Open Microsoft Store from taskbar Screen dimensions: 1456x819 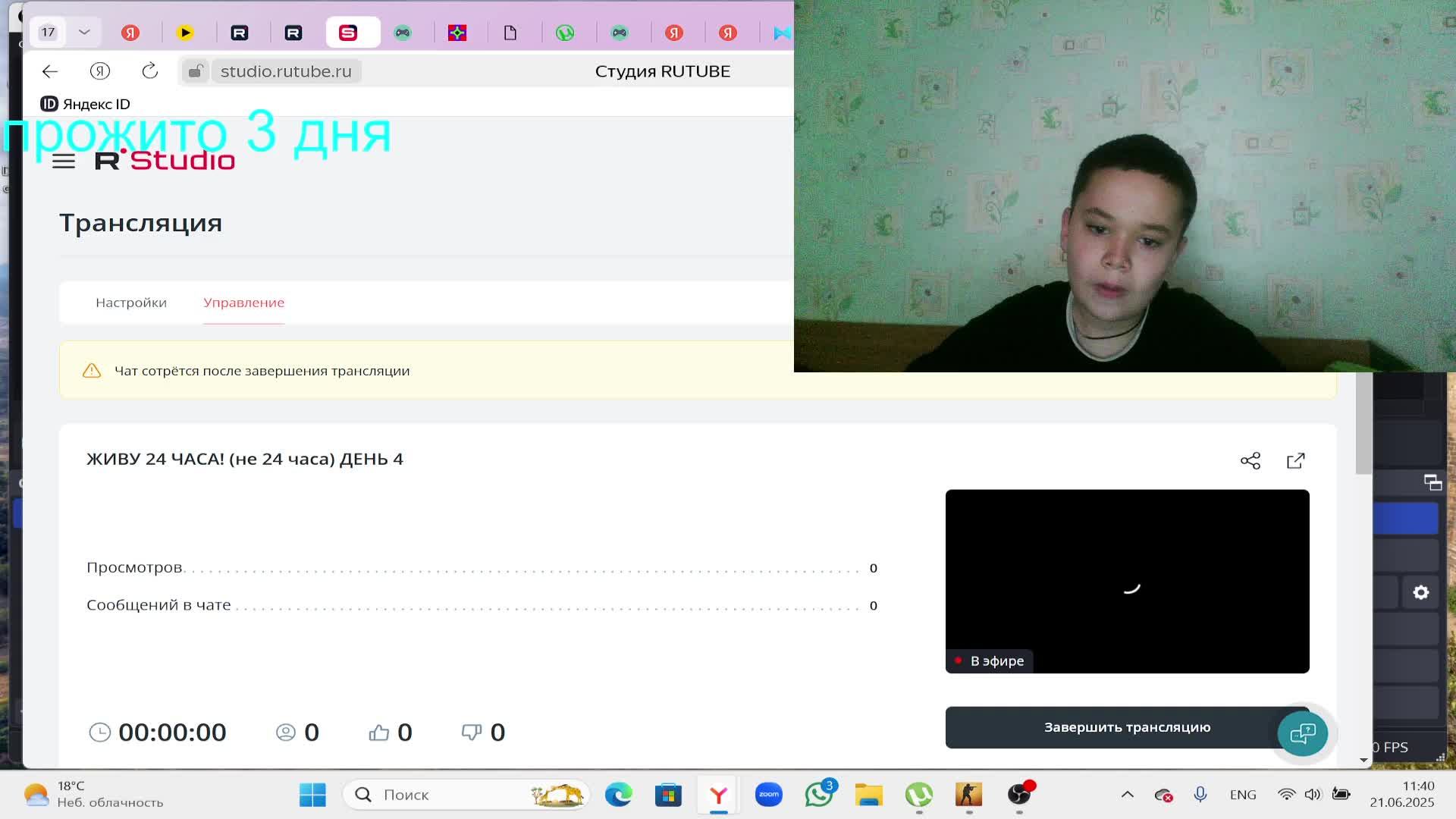[x=668, y=795]
